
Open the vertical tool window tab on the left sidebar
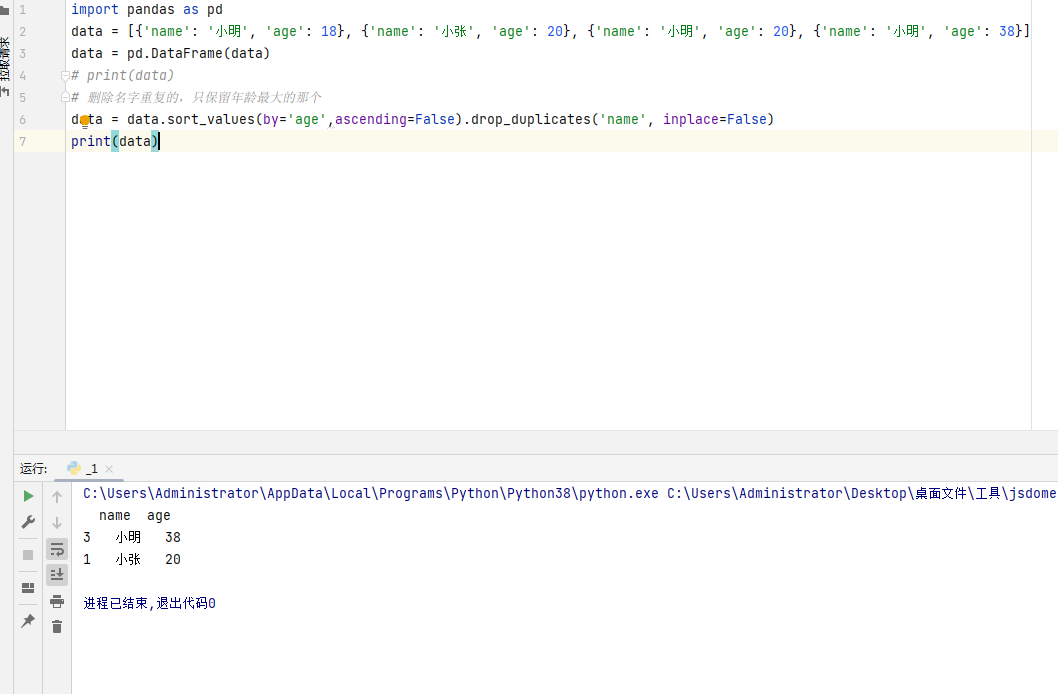(x=5, y=67)
